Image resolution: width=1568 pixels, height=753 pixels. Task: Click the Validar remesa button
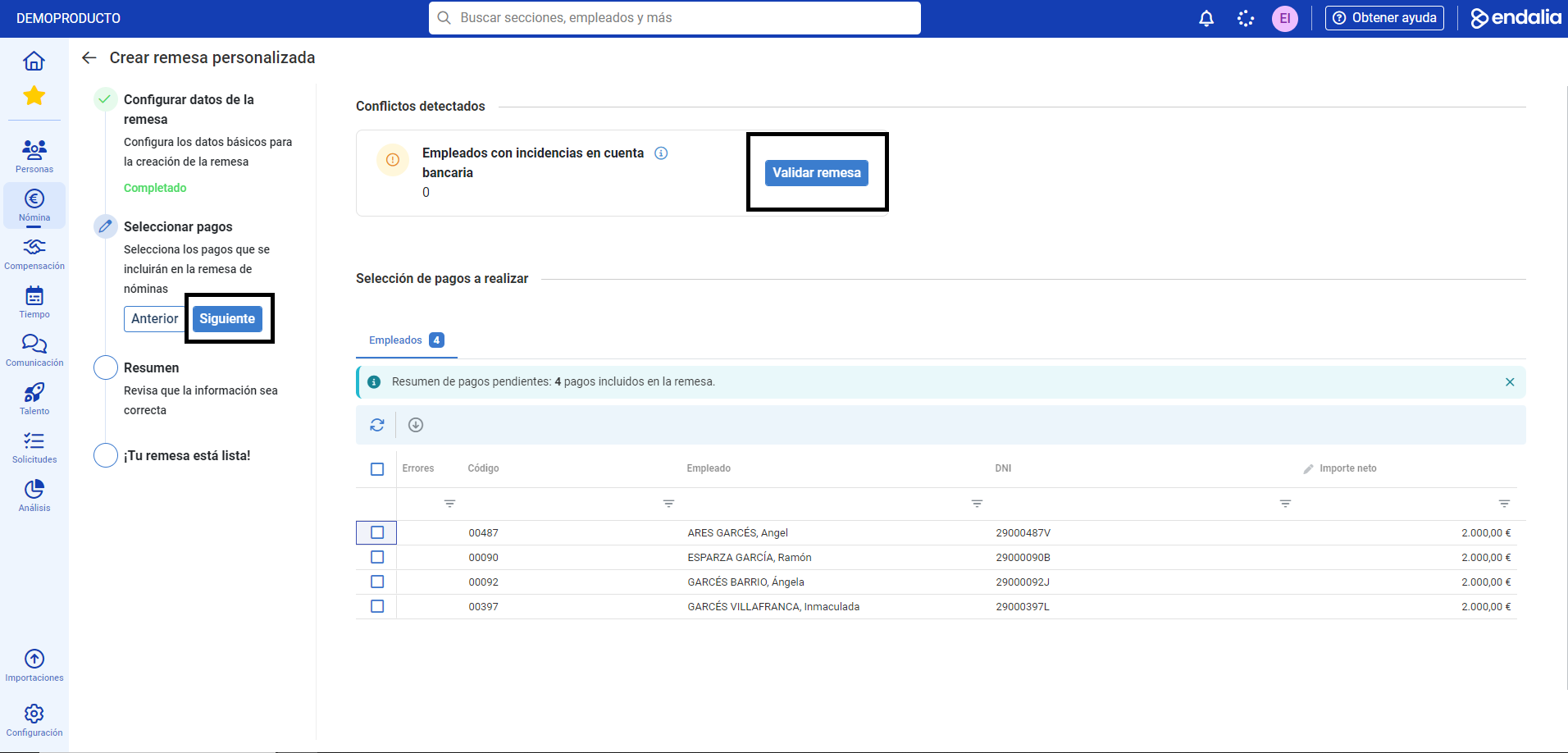click(816, 172)
